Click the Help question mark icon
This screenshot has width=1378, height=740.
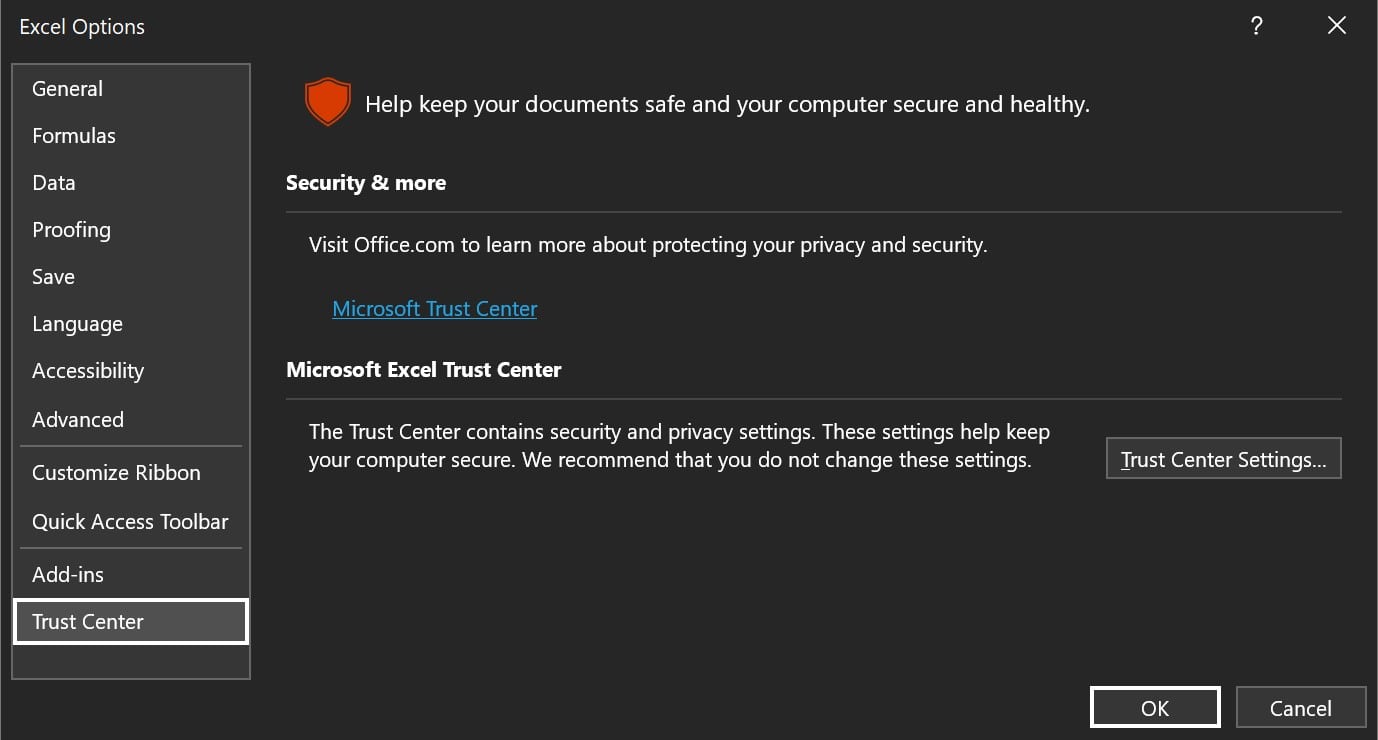1256,27
